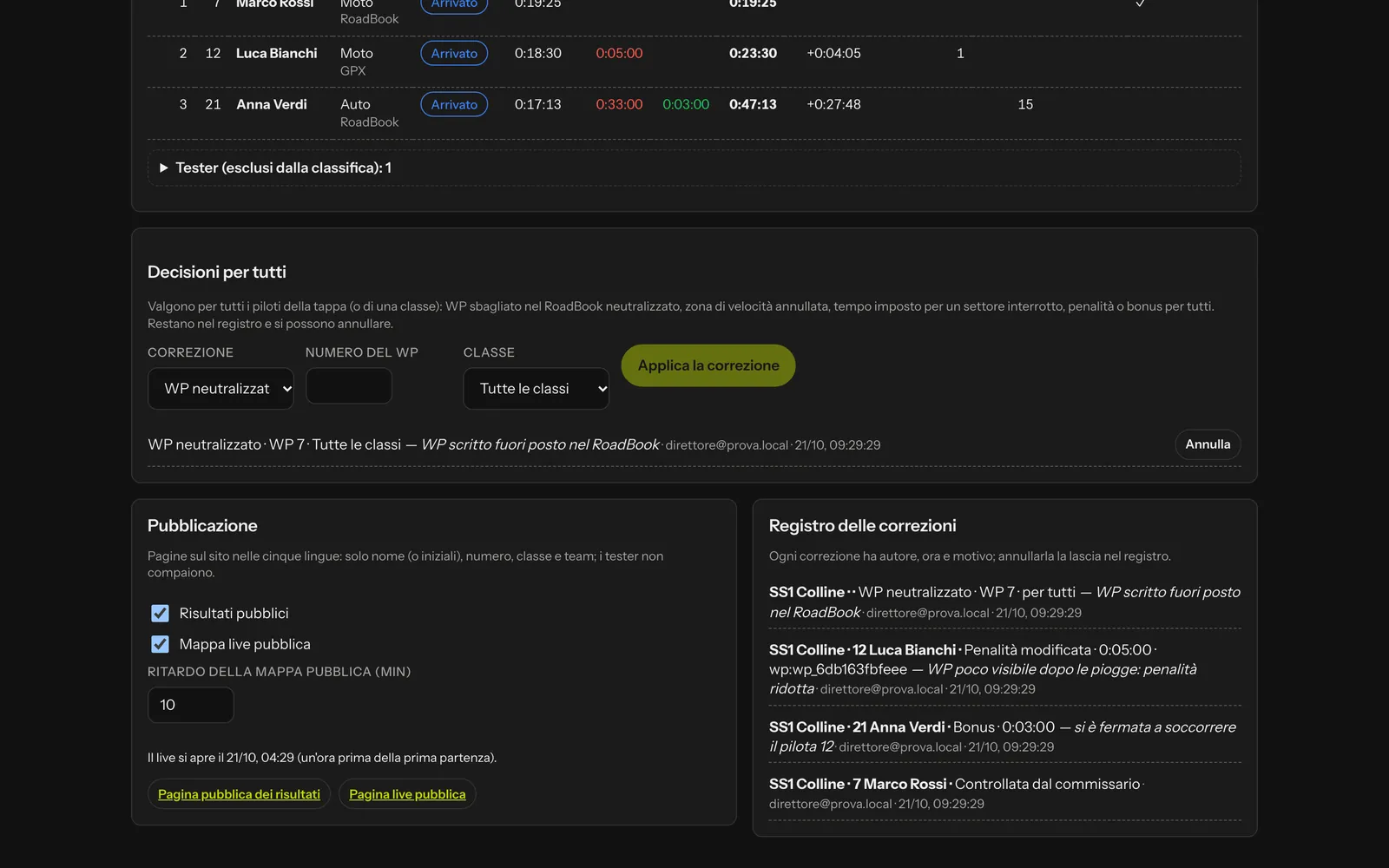Click the total time 0:23:30
Image resolution: width=1389 pixels, height=868 pixels.
tap(753, 53)
